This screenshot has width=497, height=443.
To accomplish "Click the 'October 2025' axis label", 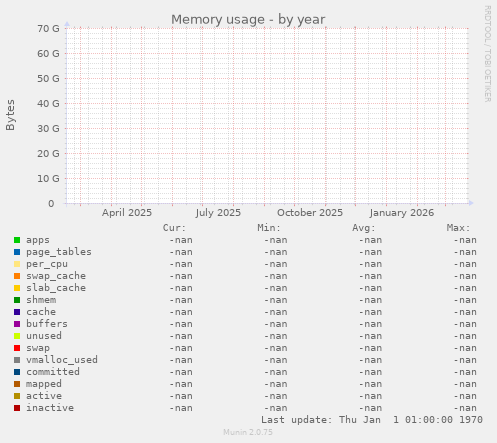I will (x=310, y=213).
